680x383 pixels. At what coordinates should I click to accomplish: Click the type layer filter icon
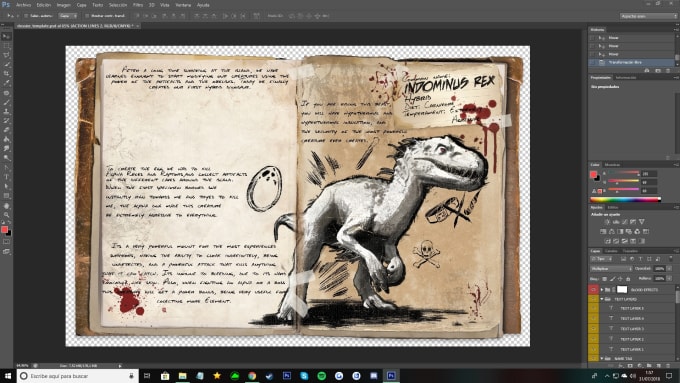point(640,259)
